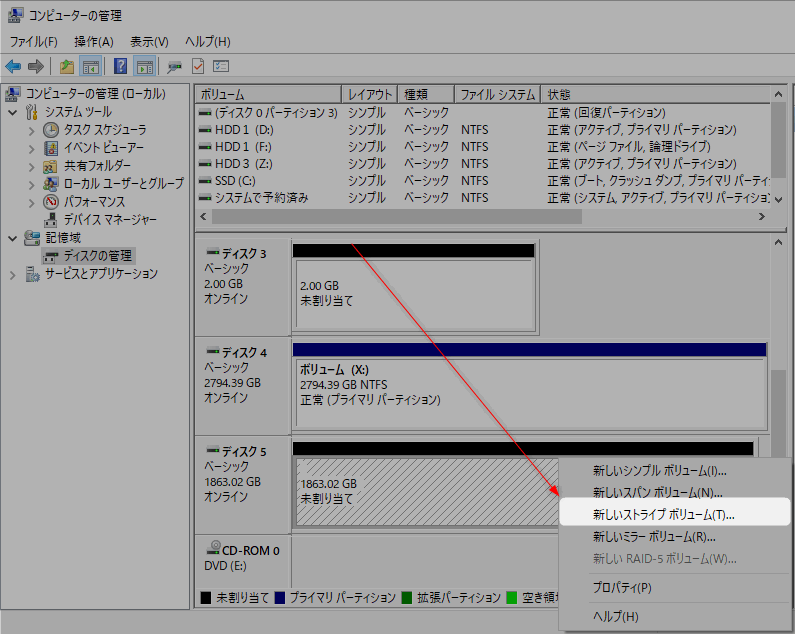
Task: Expand the Task Scheduler node
Action: tap(31, 131)
